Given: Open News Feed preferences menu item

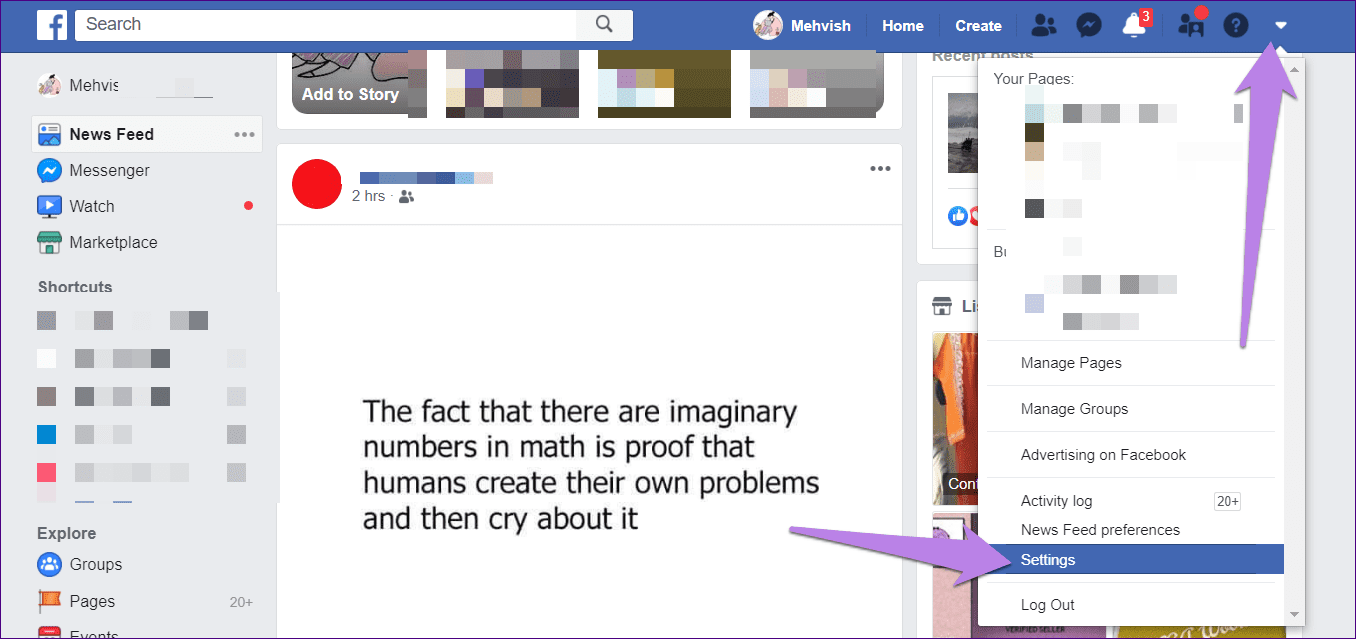Looking at the screenshot, I should [x=1100, y=530].
